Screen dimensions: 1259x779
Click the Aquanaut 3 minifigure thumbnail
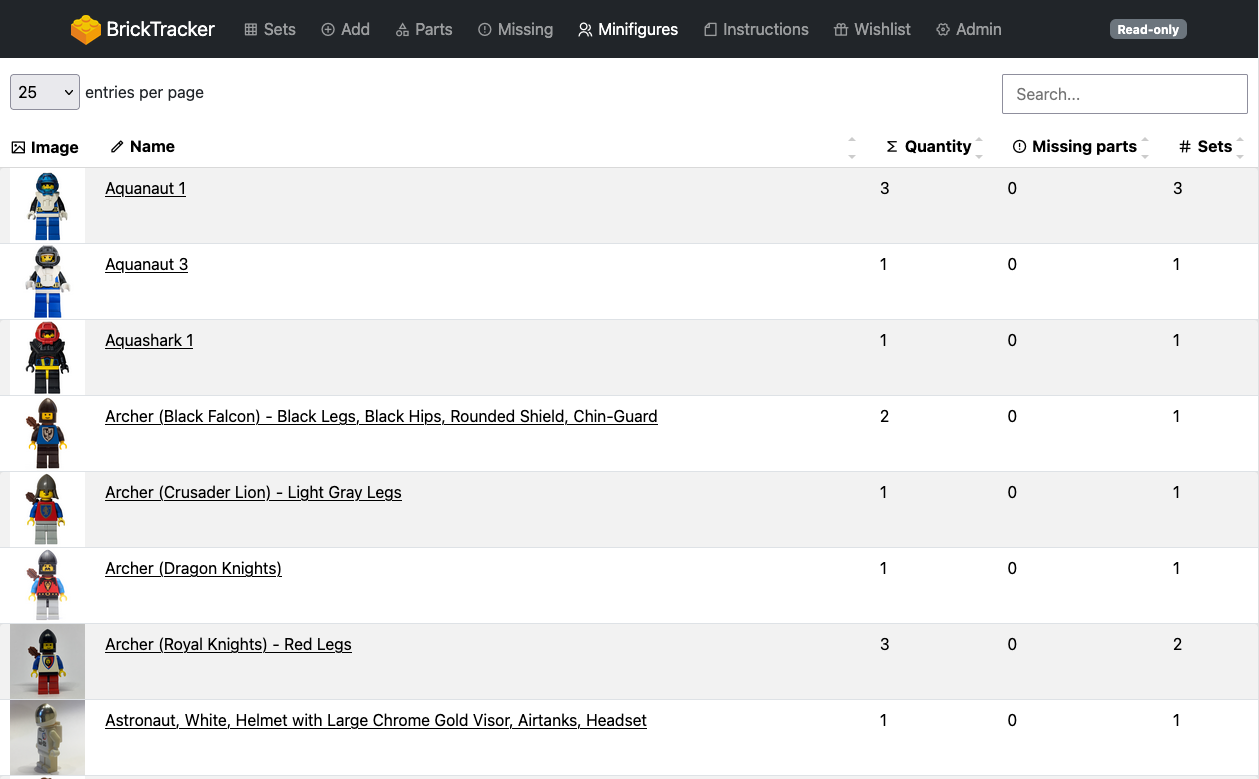47,281
